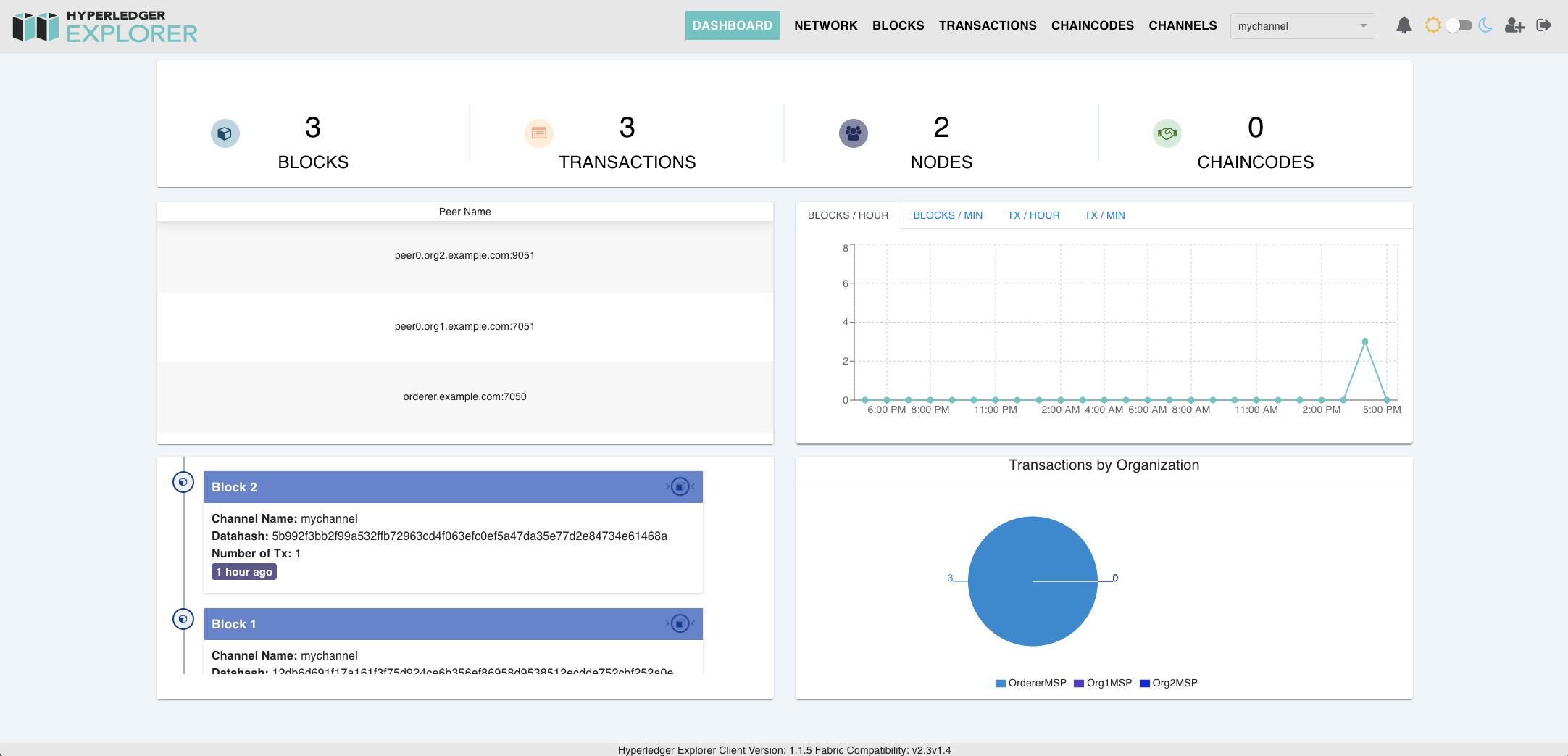1568x756 pixels.
Task: Open Block 2 header
Action: tap(454, 487)
